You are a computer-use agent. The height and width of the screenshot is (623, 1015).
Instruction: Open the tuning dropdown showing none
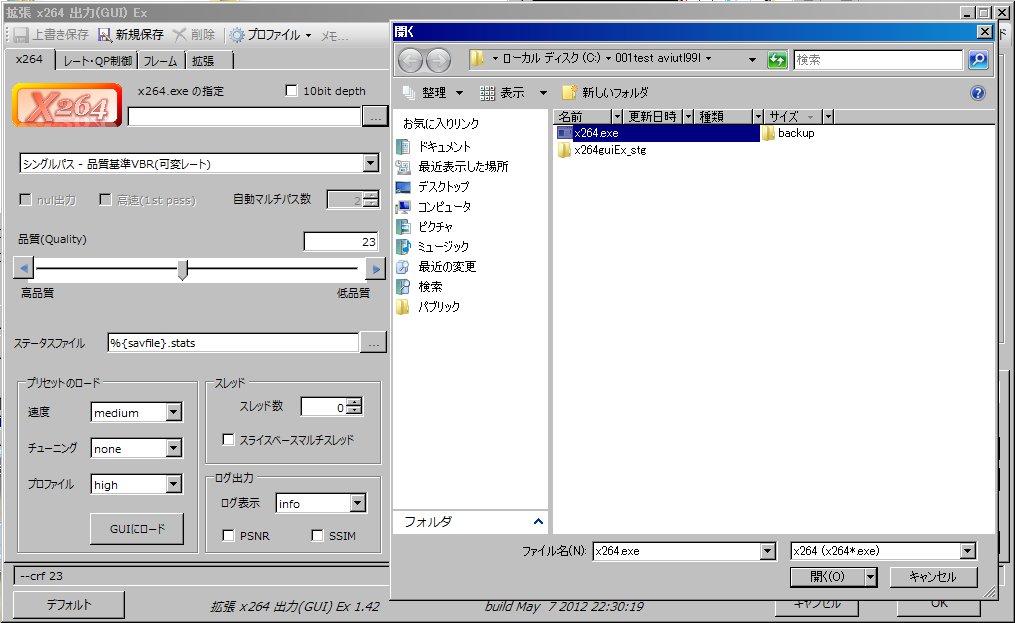173,448
